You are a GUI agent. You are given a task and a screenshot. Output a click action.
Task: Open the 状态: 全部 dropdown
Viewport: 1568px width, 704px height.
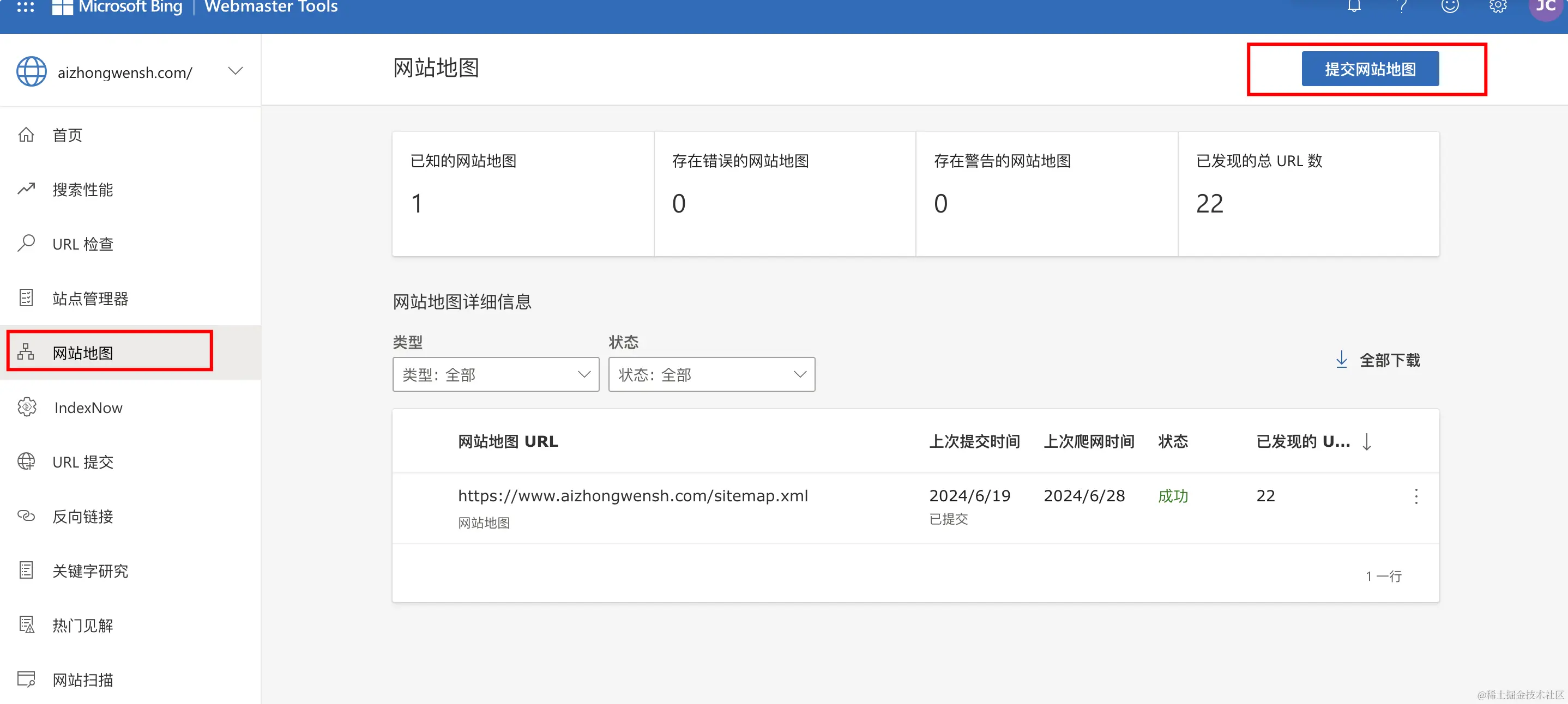(711, 374)
